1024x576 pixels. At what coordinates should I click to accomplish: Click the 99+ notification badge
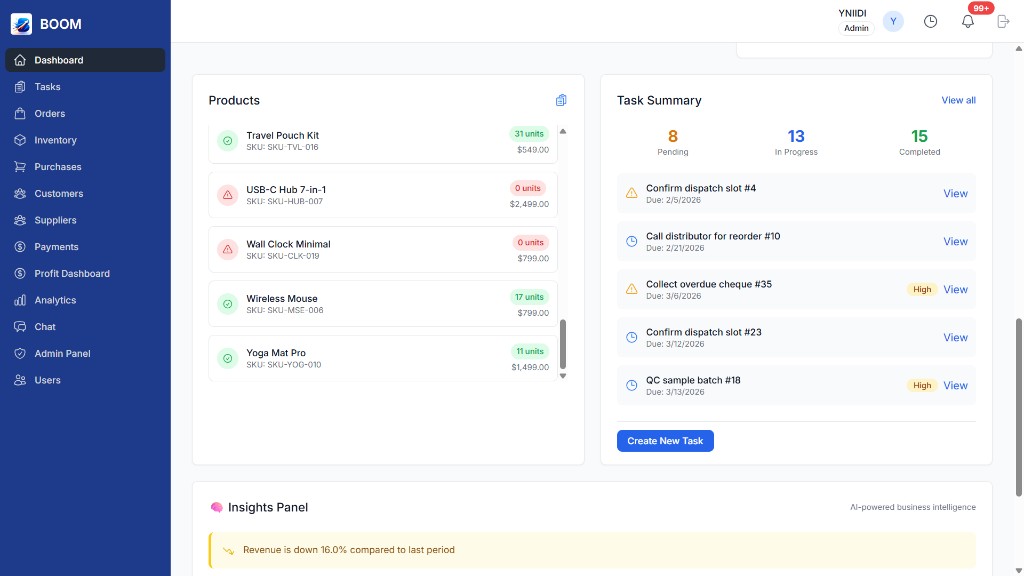980,8
